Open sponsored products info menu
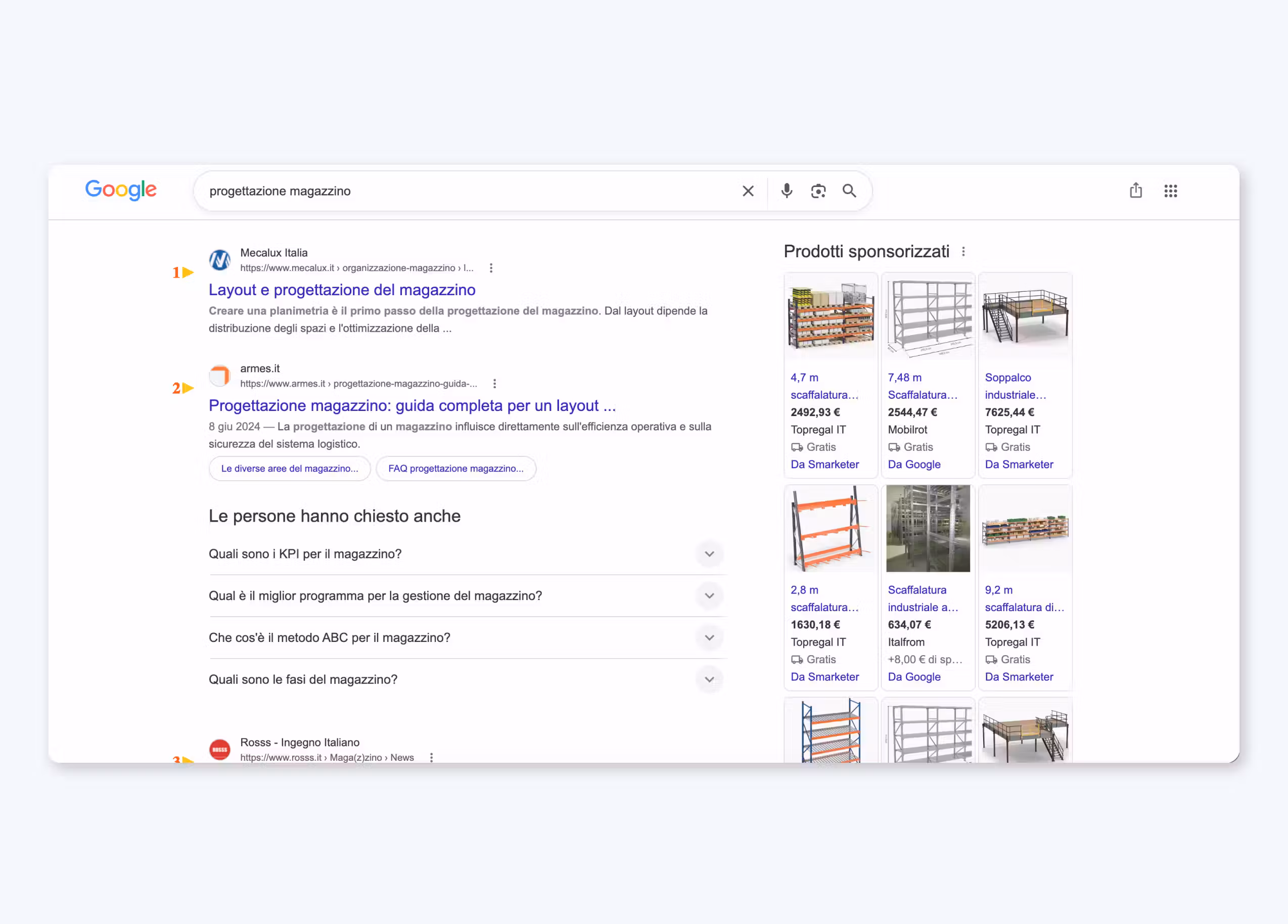1288x924 pixels. (x=963, y=252)
